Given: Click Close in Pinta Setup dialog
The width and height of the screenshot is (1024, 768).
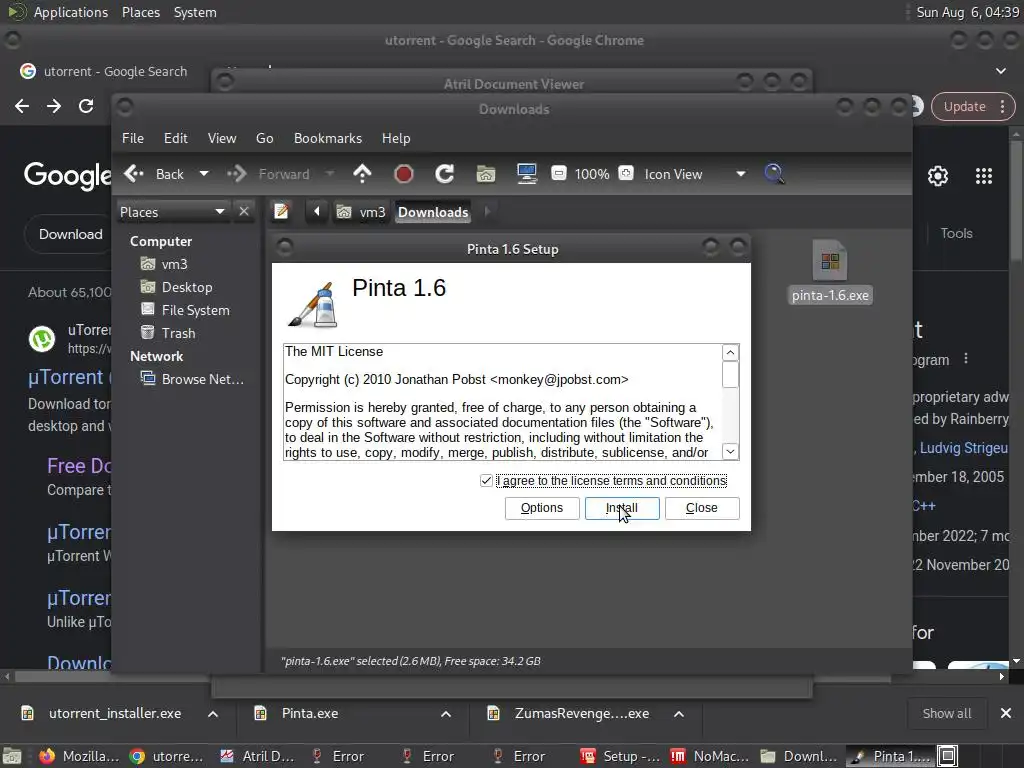Looking at the screenshot, I should [702, 508].
